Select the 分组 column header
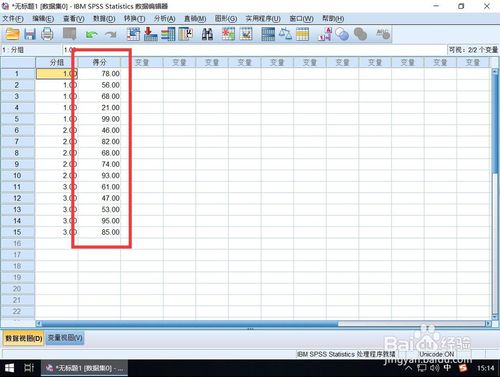This screenshot has width=500, height=377. click(x=57, y=62)
